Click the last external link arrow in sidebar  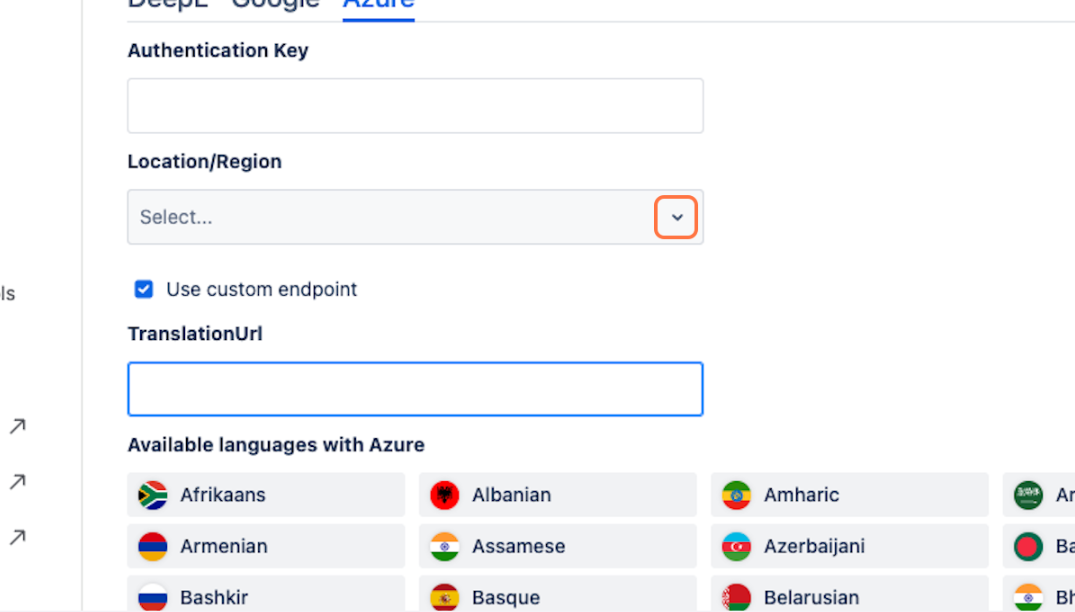pyautogui.click(x=17, y=538)
